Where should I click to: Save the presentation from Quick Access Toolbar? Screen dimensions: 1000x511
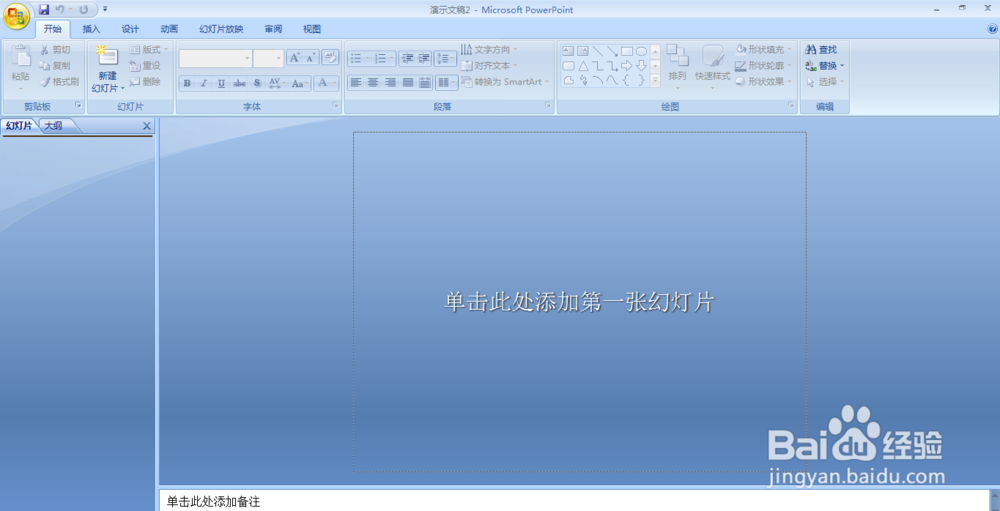pyautogui.click(x=44, y=10)
